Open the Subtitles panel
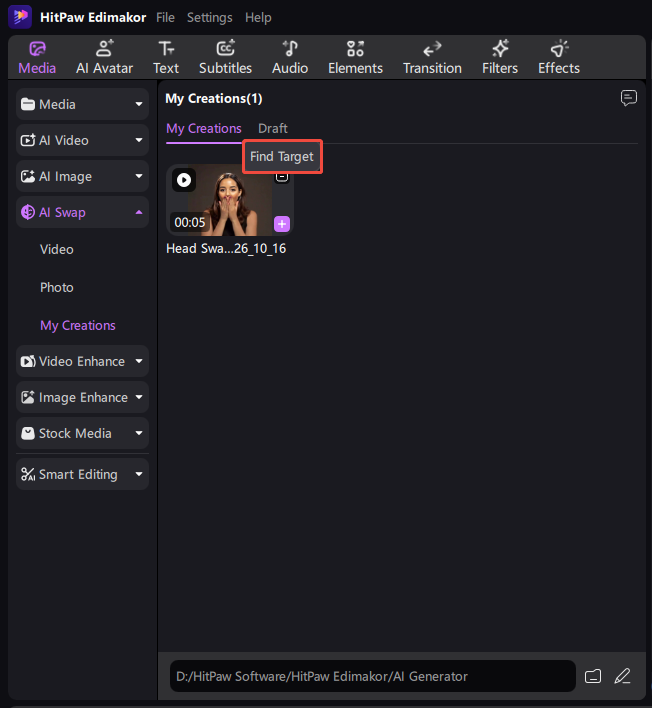Image resolution: width=652 pixels, height=708 pixels. point(225,58)
